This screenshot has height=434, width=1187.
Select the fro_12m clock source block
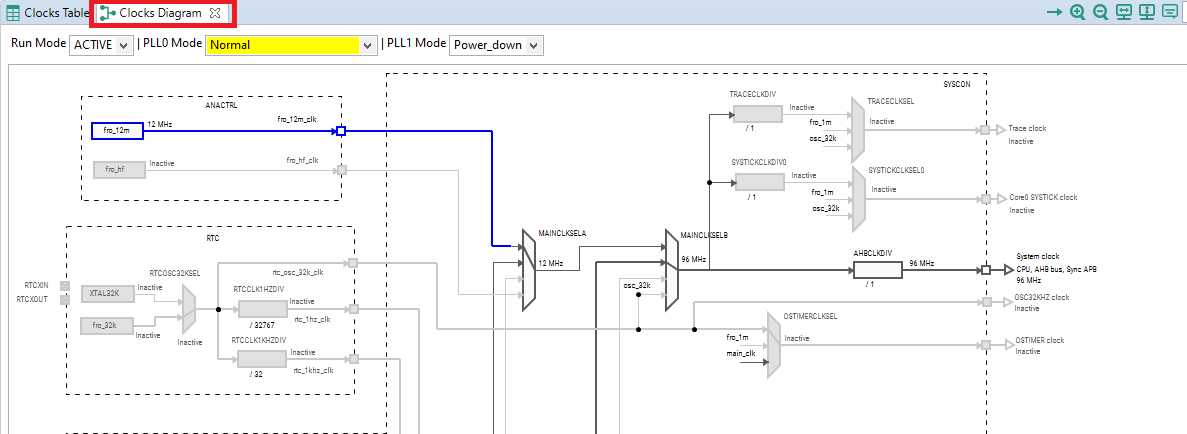point(117,131)
